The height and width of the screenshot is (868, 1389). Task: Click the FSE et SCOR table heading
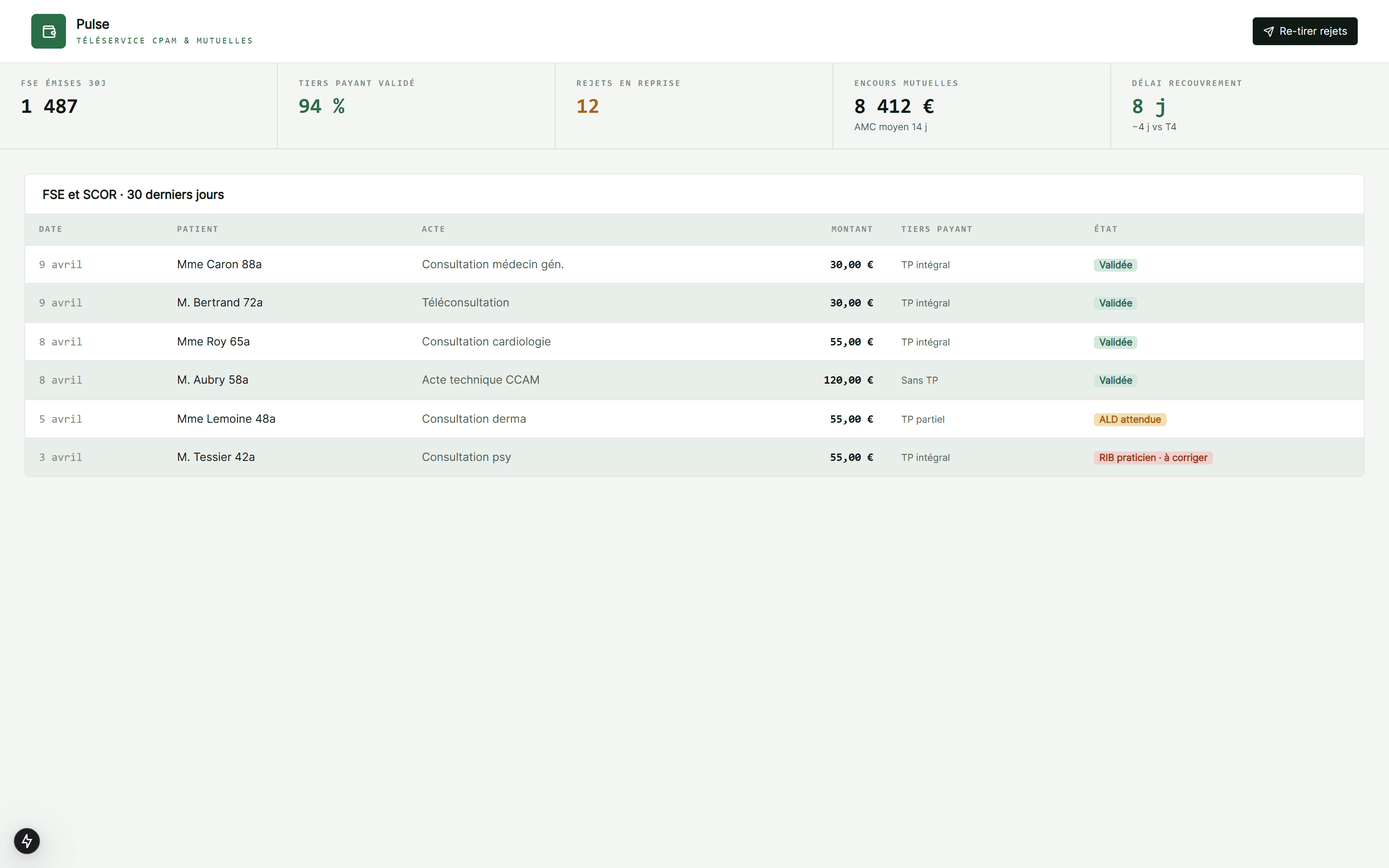pyautogui.click(x=133, y=194)
